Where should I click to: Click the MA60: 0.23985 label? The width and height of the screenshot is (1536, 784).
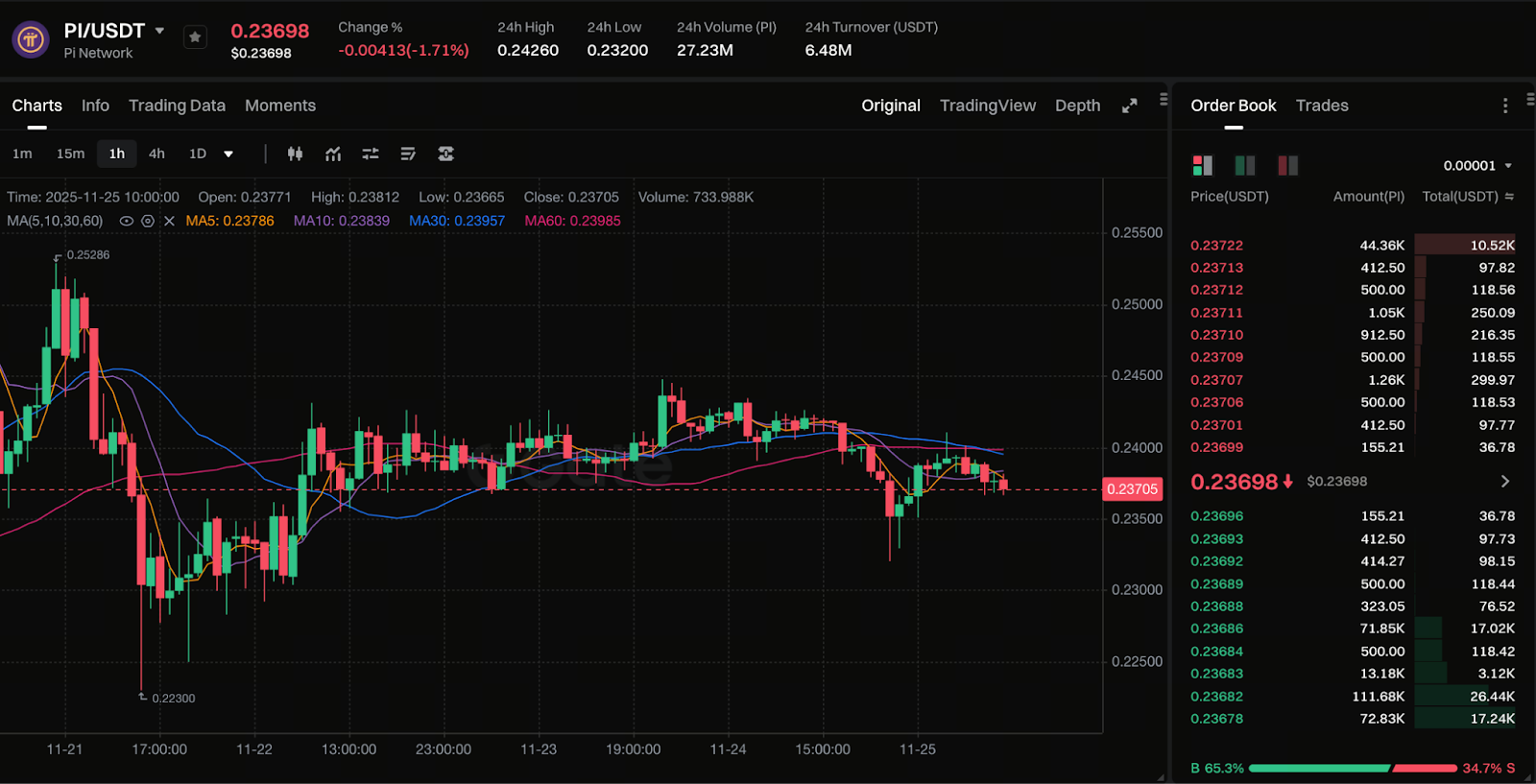point(572,221)
